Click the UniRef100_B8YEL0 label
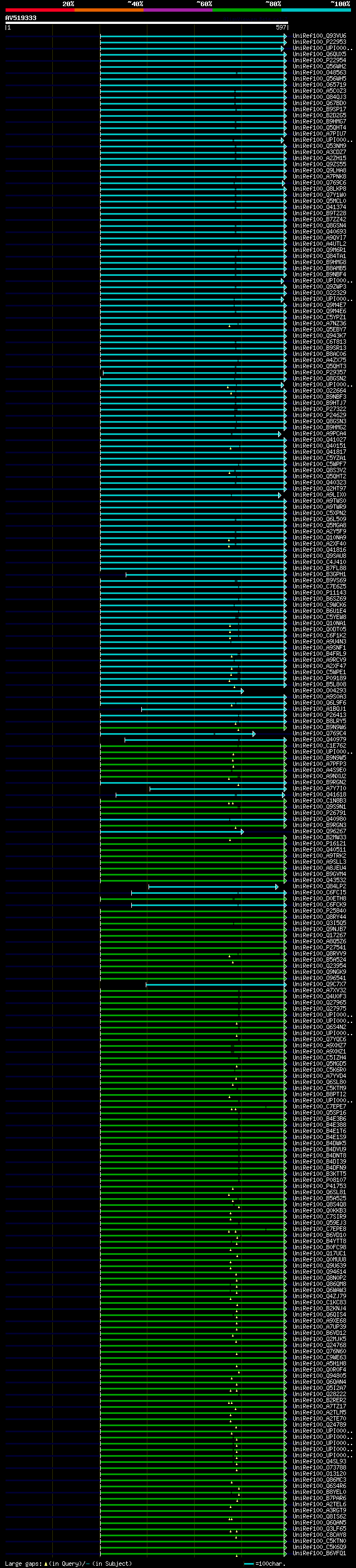Viewport: 356px width, 1568px height. pyautogui.click(x=319, y=1492)
